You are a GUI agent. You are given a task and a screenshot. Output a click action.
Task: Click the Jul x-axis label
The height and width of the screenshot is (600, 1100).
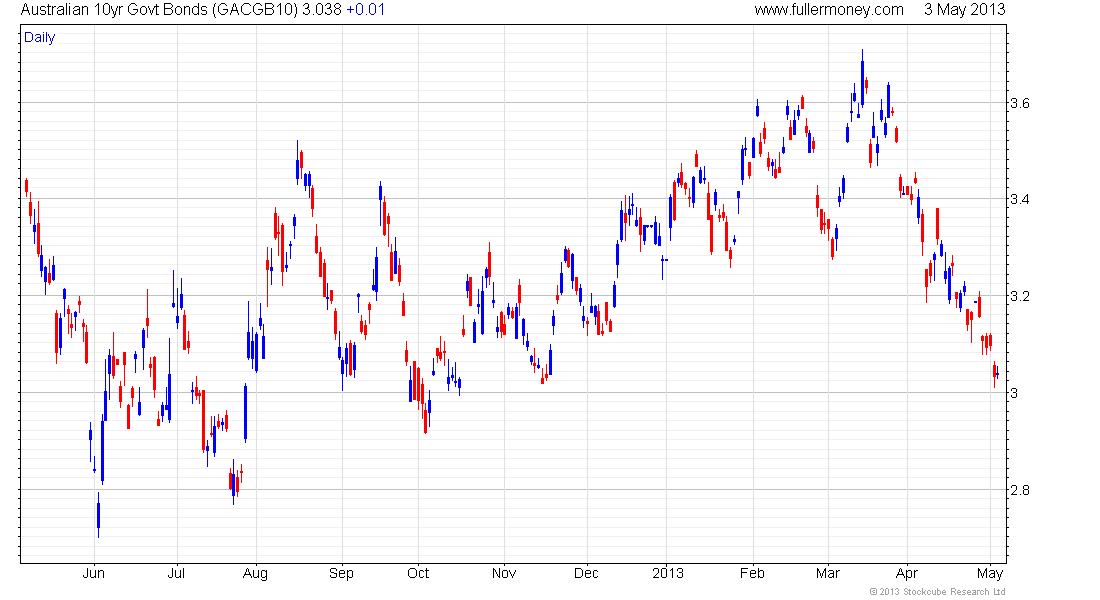176,573
